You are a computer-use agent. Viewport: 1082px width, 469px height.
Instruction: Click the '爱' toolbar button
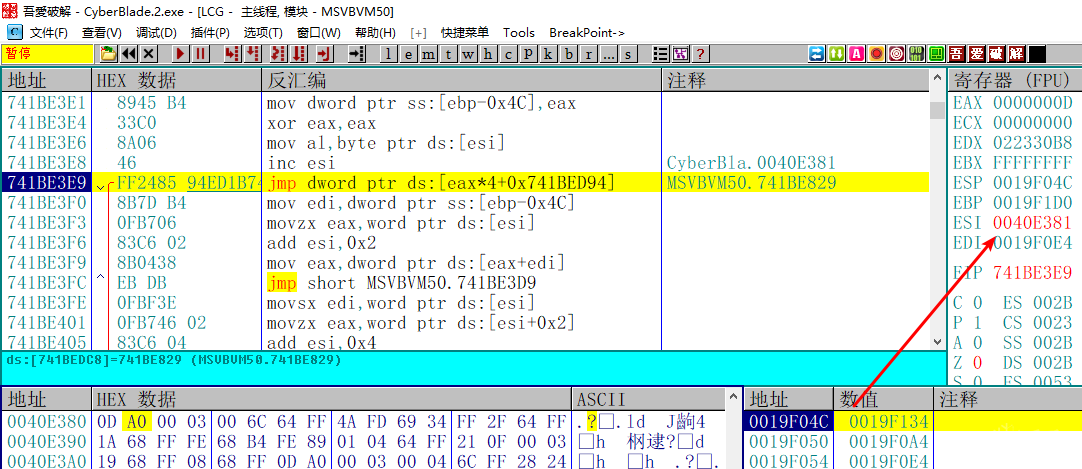(x=977, y=54)
